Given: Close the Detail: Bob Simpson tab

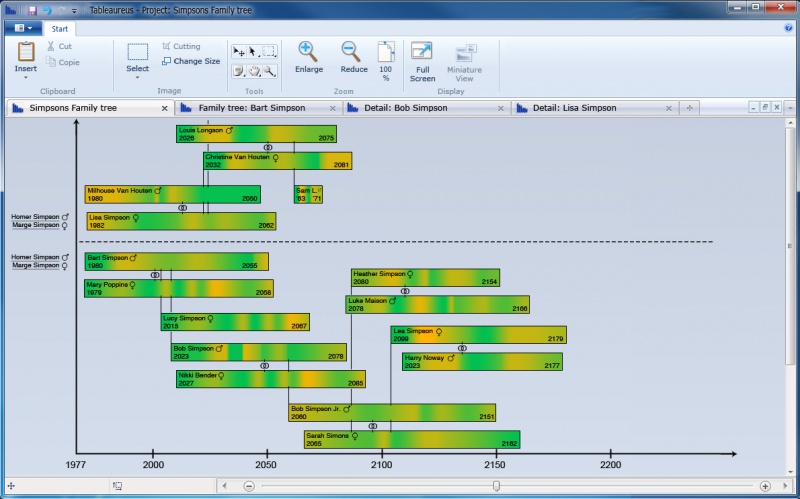Looking at the screenshot, I should pyautogui.click(x=502, y=108).
